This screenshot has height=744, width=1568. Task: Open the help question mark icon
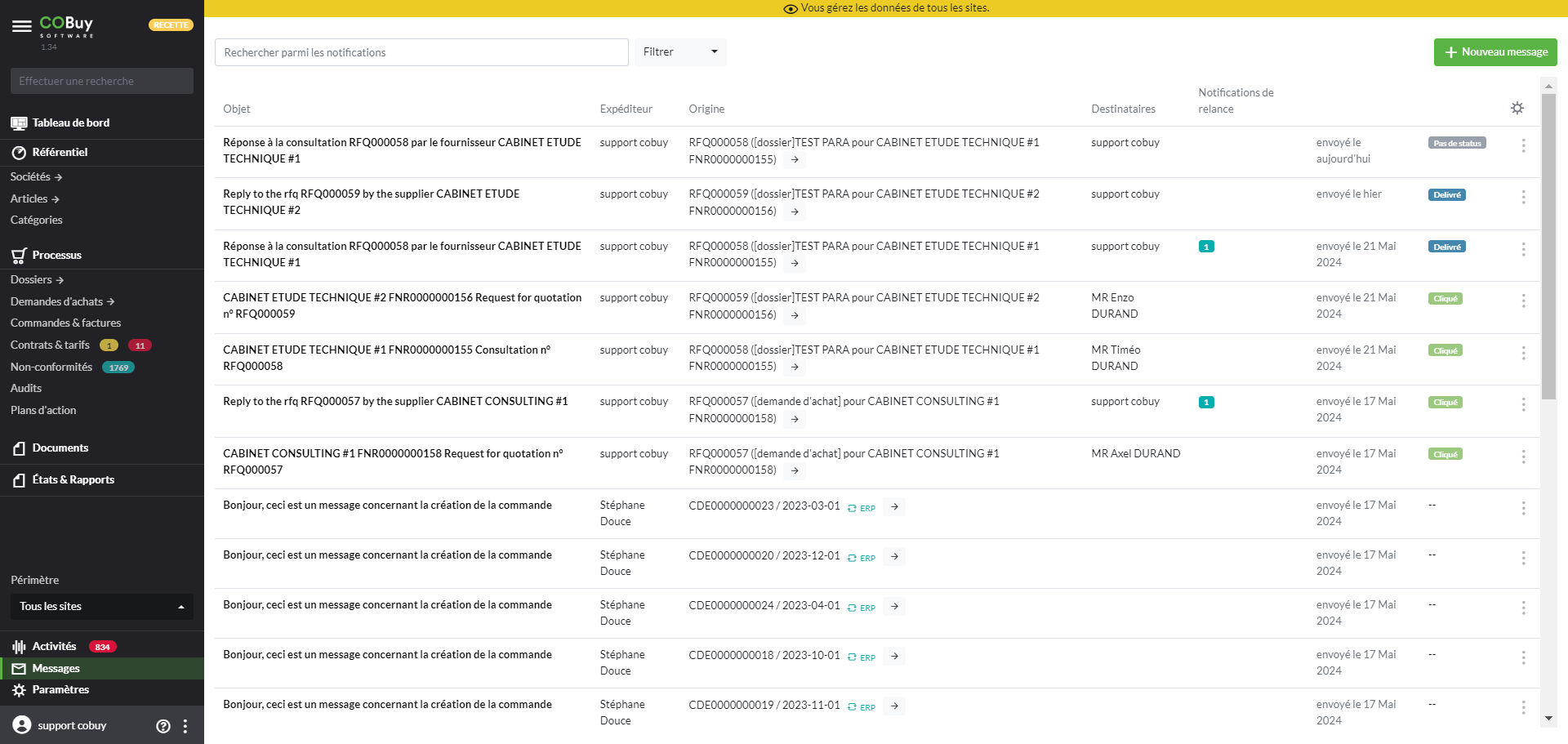click(163, 726)
